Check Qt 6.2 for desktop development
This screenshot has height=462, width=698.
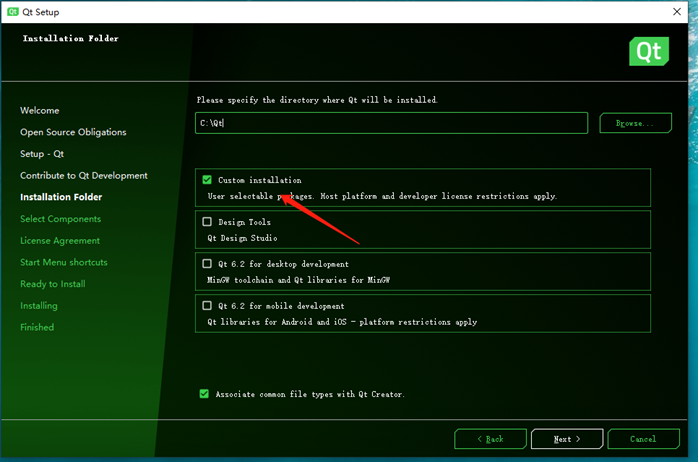[207, 263]
